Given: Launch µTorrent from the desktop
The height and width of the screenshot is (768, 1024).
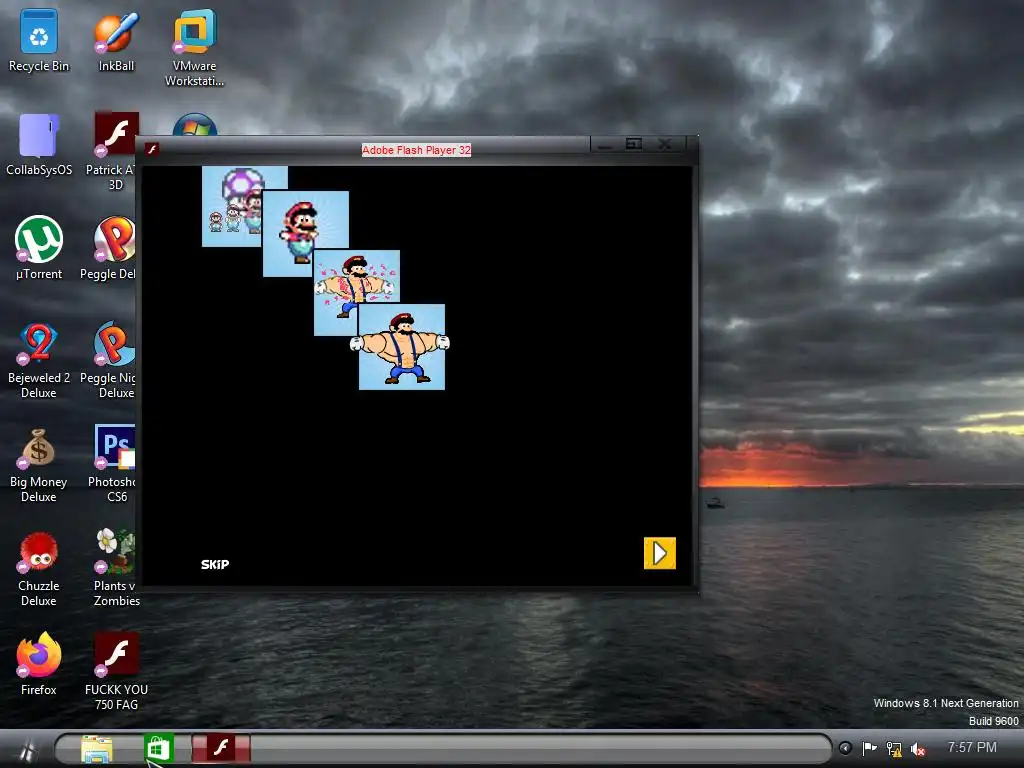Looking at the screenshot, I should pyautogui.click(x=39, y=248).
